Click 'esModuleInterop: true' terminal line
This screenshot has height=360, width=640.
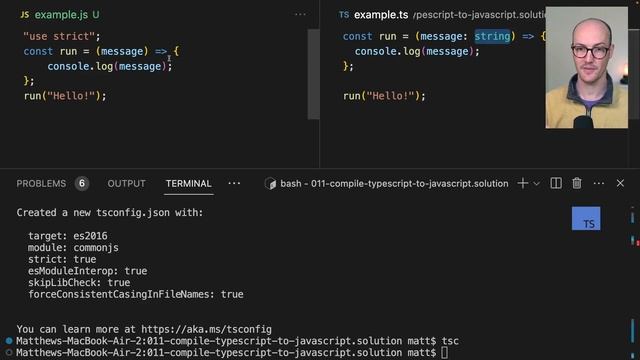[87, 271]
